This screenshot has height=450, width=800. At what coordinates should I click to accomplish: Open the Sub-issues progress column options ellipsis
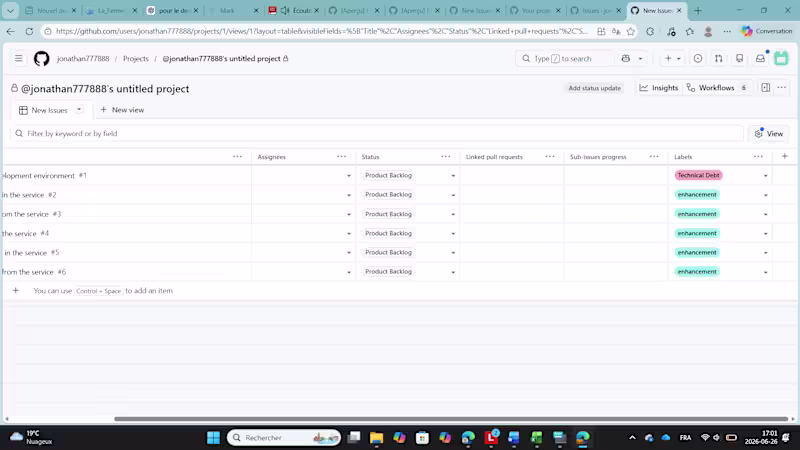click(x=654, y=157)
